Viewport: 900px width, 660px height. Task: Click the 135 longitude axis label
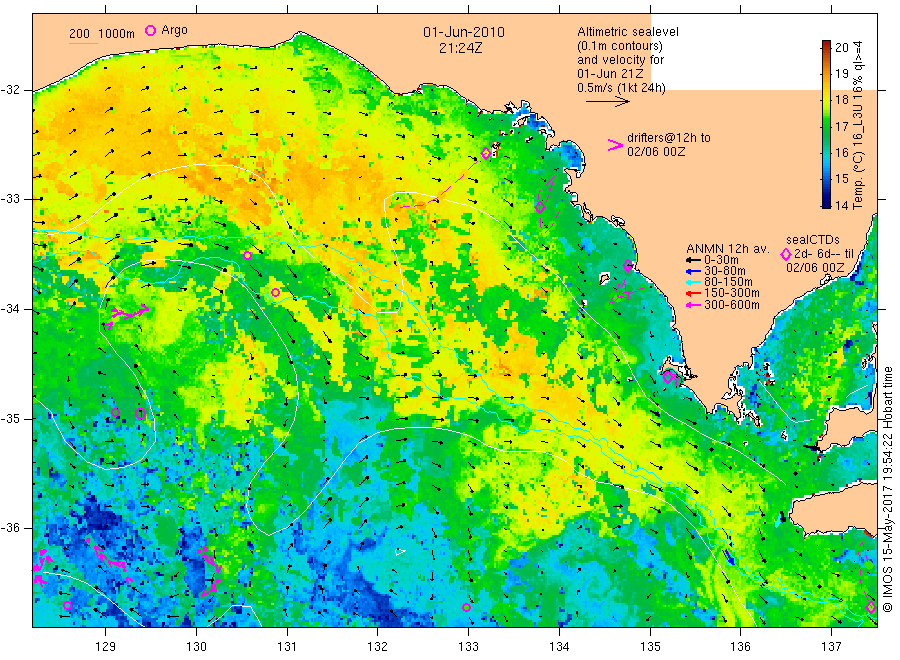coord(650,647)
